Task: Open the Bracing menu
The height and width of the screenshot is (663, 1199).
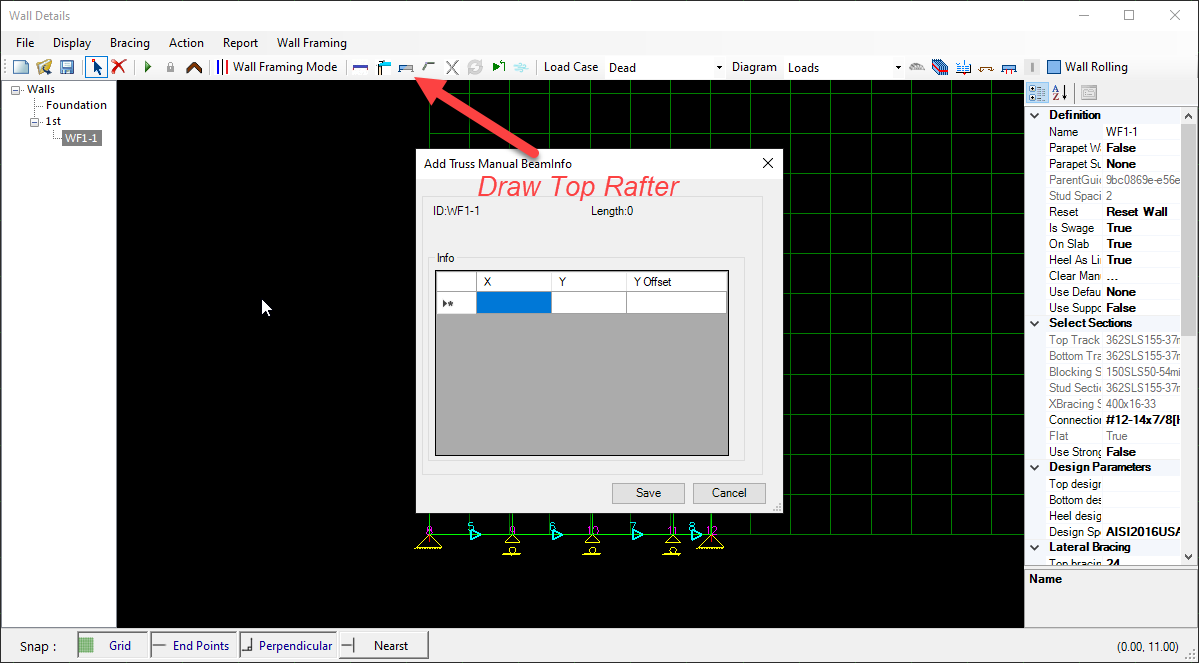Action: pyautogui.click(x=130, y=43)
